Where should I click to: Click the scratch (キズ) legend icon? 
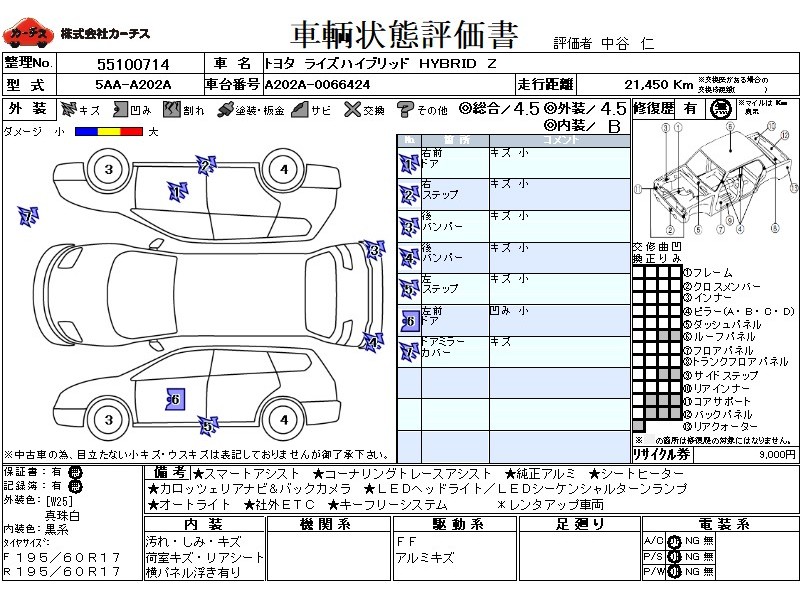point(69,109)
